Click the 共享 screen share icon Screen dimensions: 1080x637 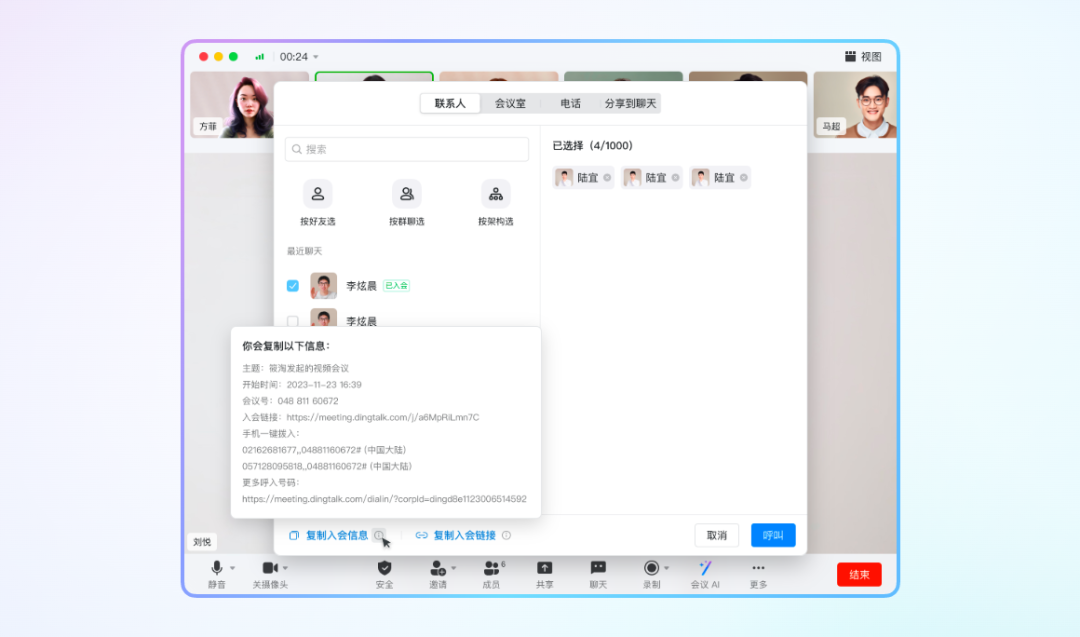[545, 568]
